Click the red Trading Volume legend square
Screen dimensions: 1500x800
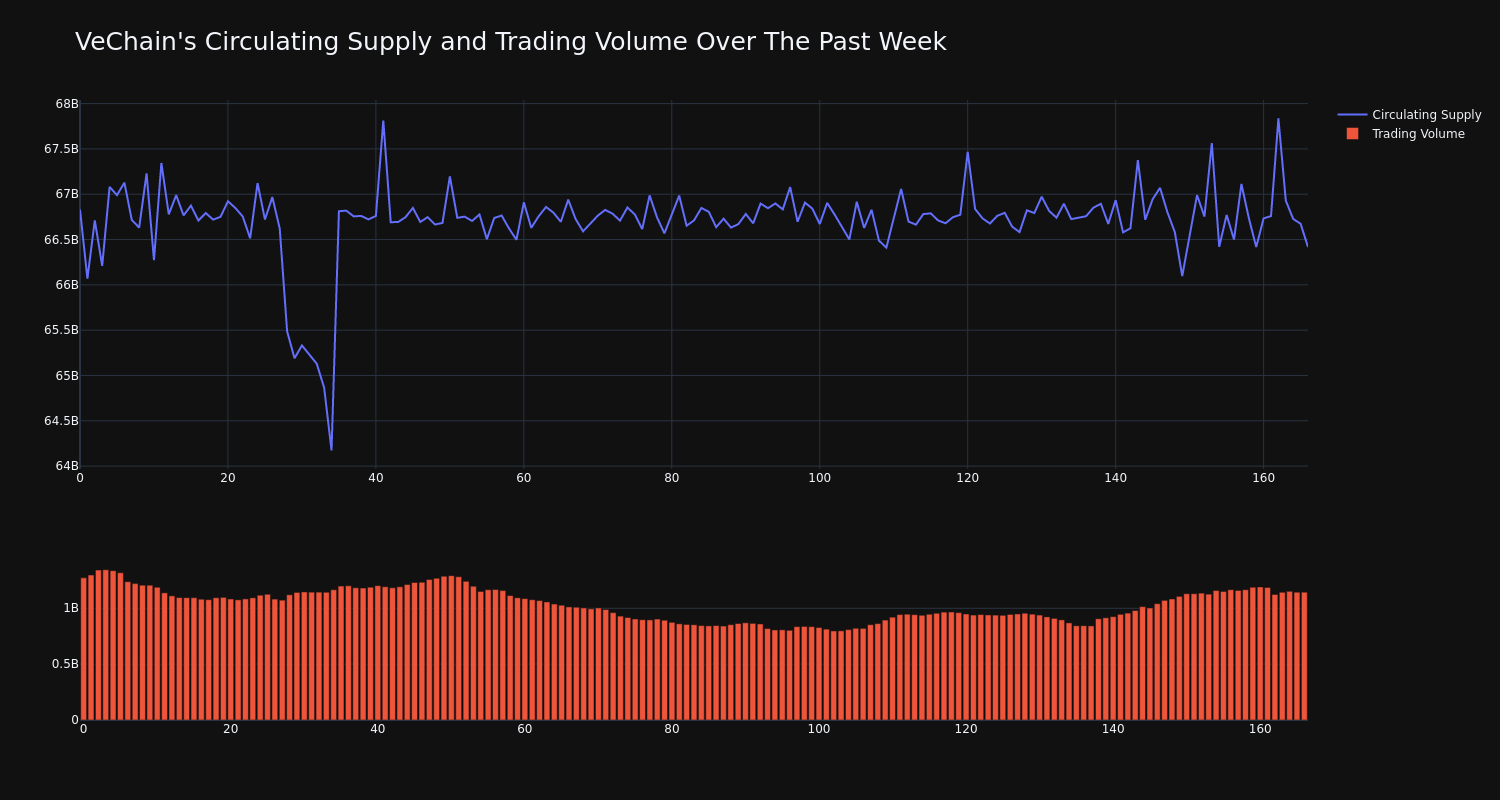pos(1352,133)
